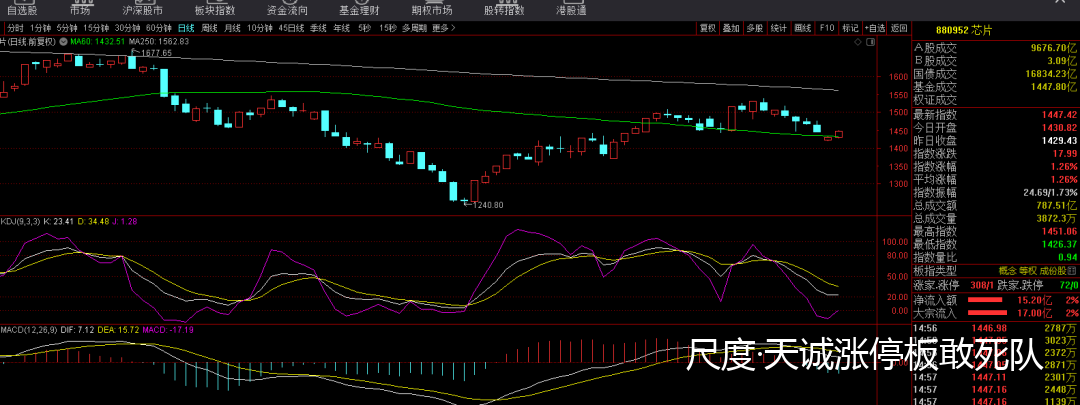Open the 港股通 section
Image resolution: width=1080 pixels, height=405 pixels.
click(x=569, y=8)
